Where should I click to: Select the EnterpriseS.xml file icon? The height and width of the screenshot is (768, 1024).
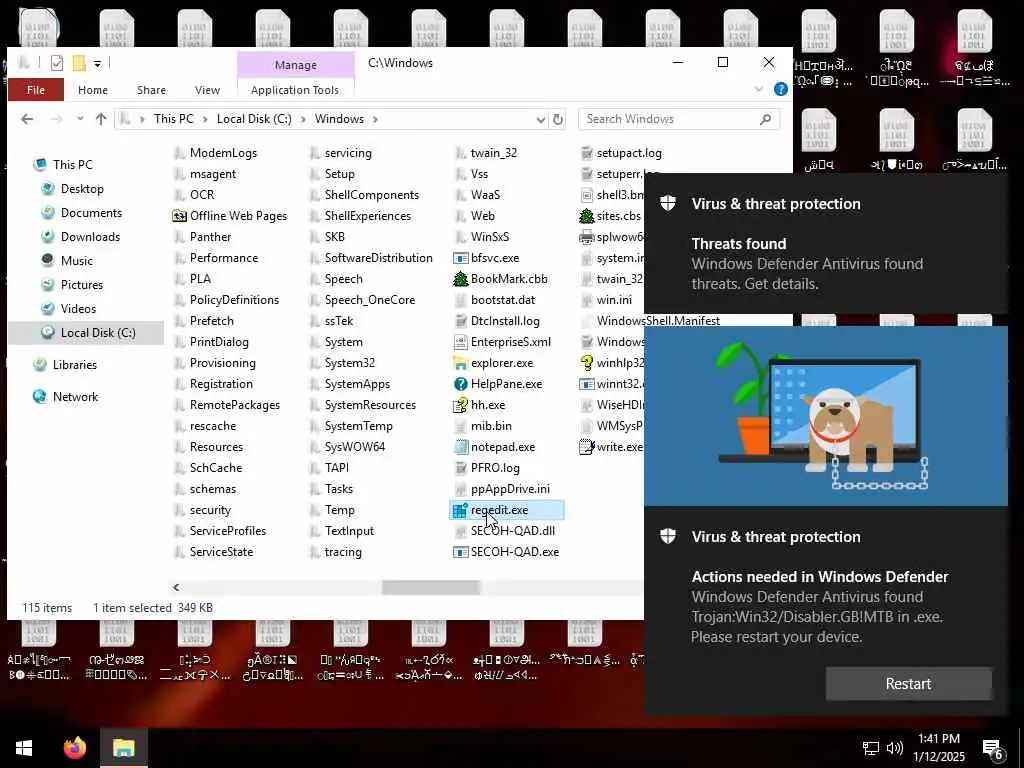coord(460,342)
